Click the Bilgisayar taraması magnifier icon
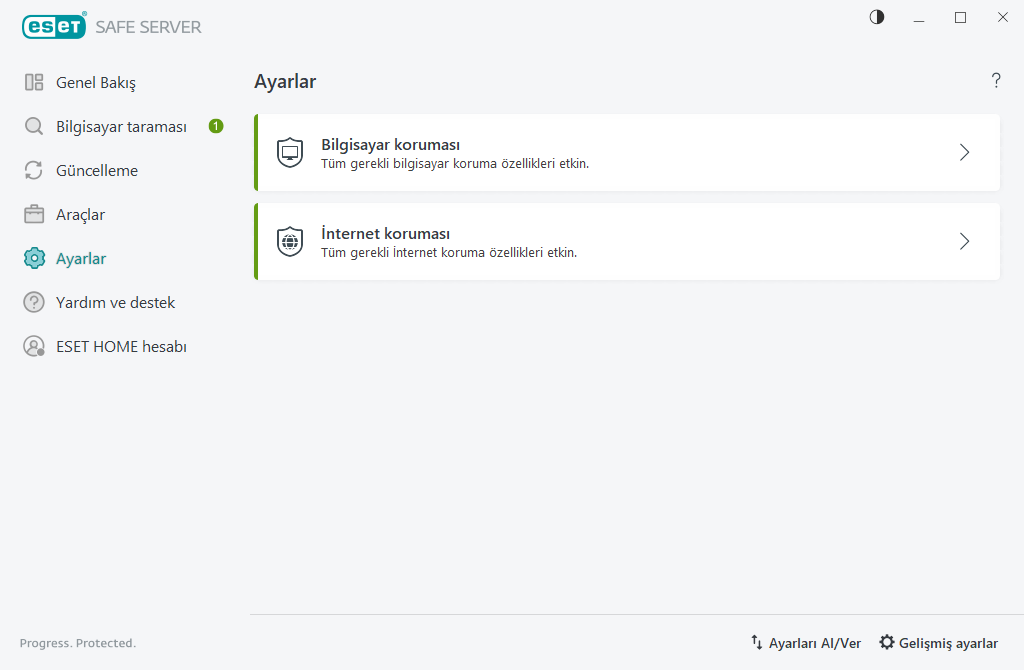This screenshot has height=670, width=1024. (x=34, y=126)
